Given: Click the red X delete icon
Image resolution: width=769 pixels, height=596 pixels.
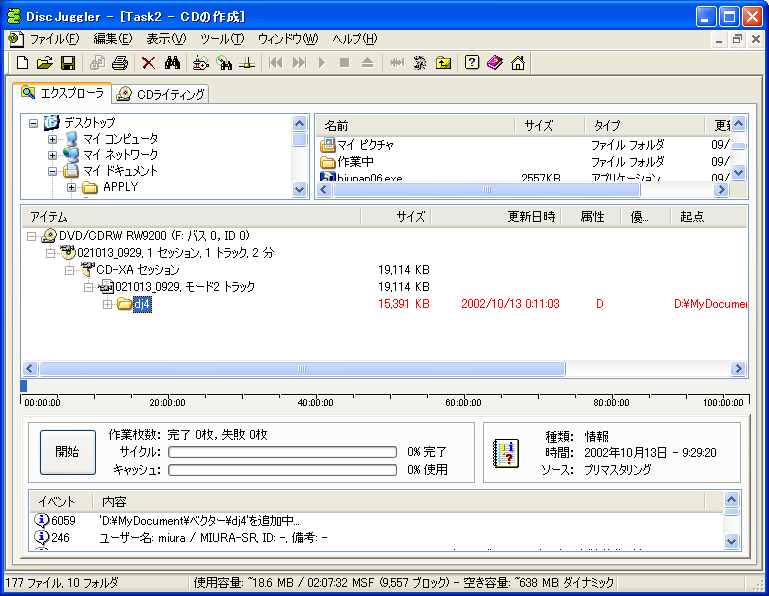Looking at the screenshot, I should tap(148, 63).
